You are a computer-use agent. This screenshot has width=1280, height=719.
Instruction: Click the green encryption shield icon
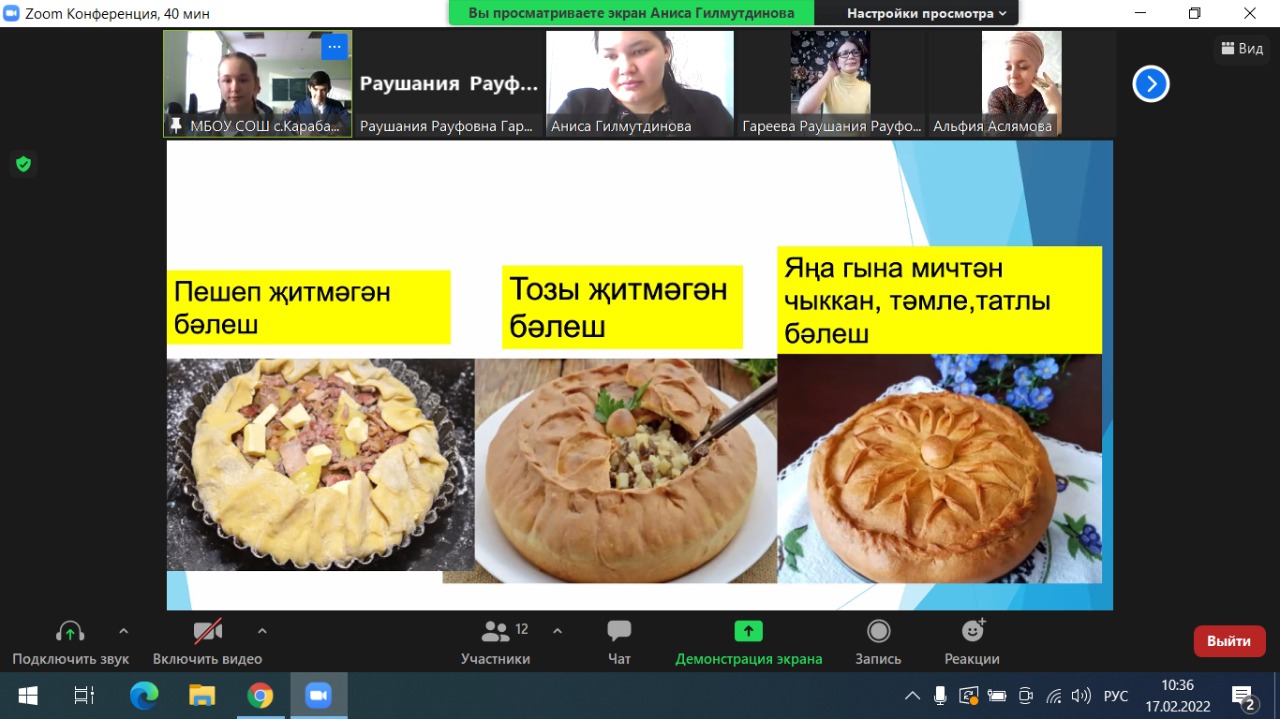(23, 164)
